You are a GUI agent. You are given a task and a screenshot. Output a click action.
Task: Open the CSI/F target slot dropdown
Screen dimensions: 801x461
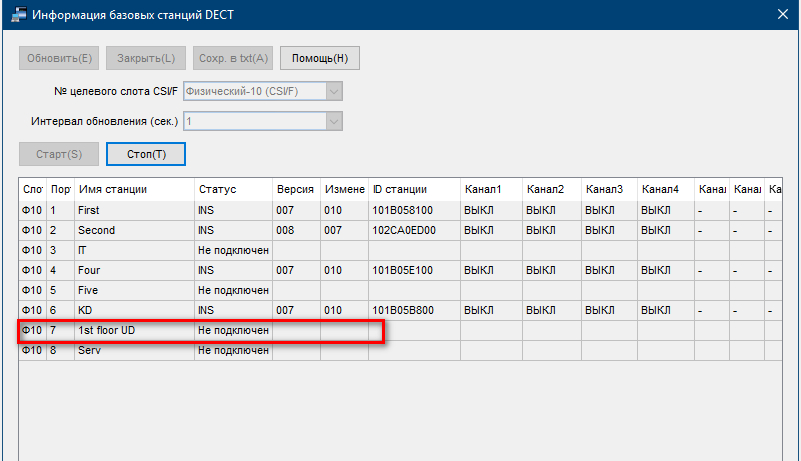[x=334, y=91]
